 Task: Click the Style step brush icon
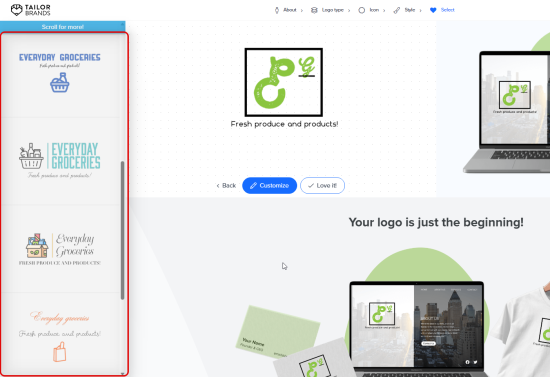(397, 10)
